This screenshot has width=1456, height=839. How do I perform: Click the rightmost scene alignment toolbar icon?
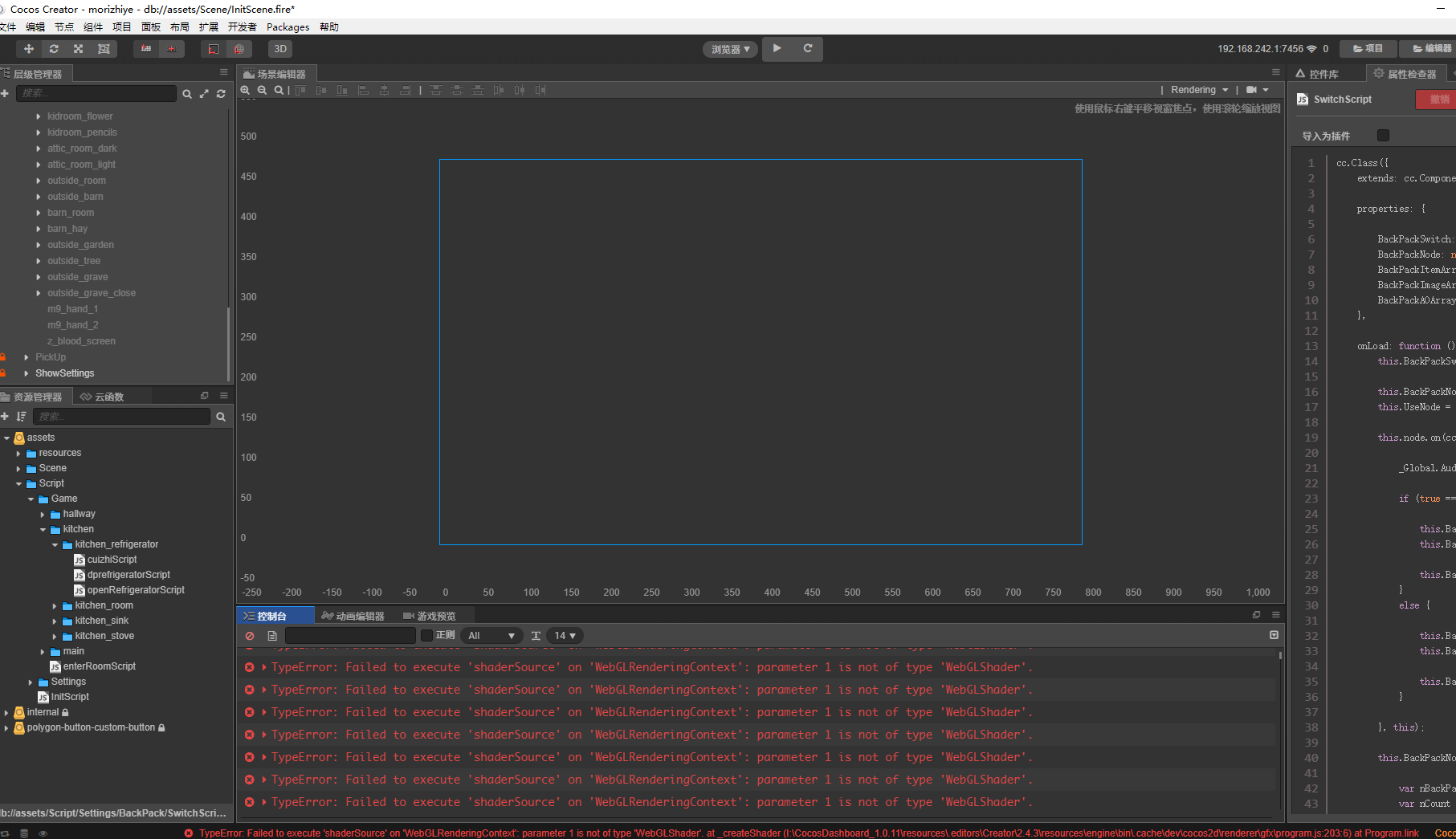[x=540, y=90]
